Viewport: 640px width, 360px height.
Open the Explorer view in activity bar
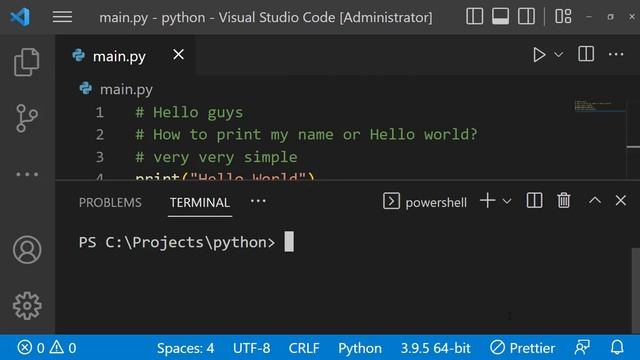(27, 62)
